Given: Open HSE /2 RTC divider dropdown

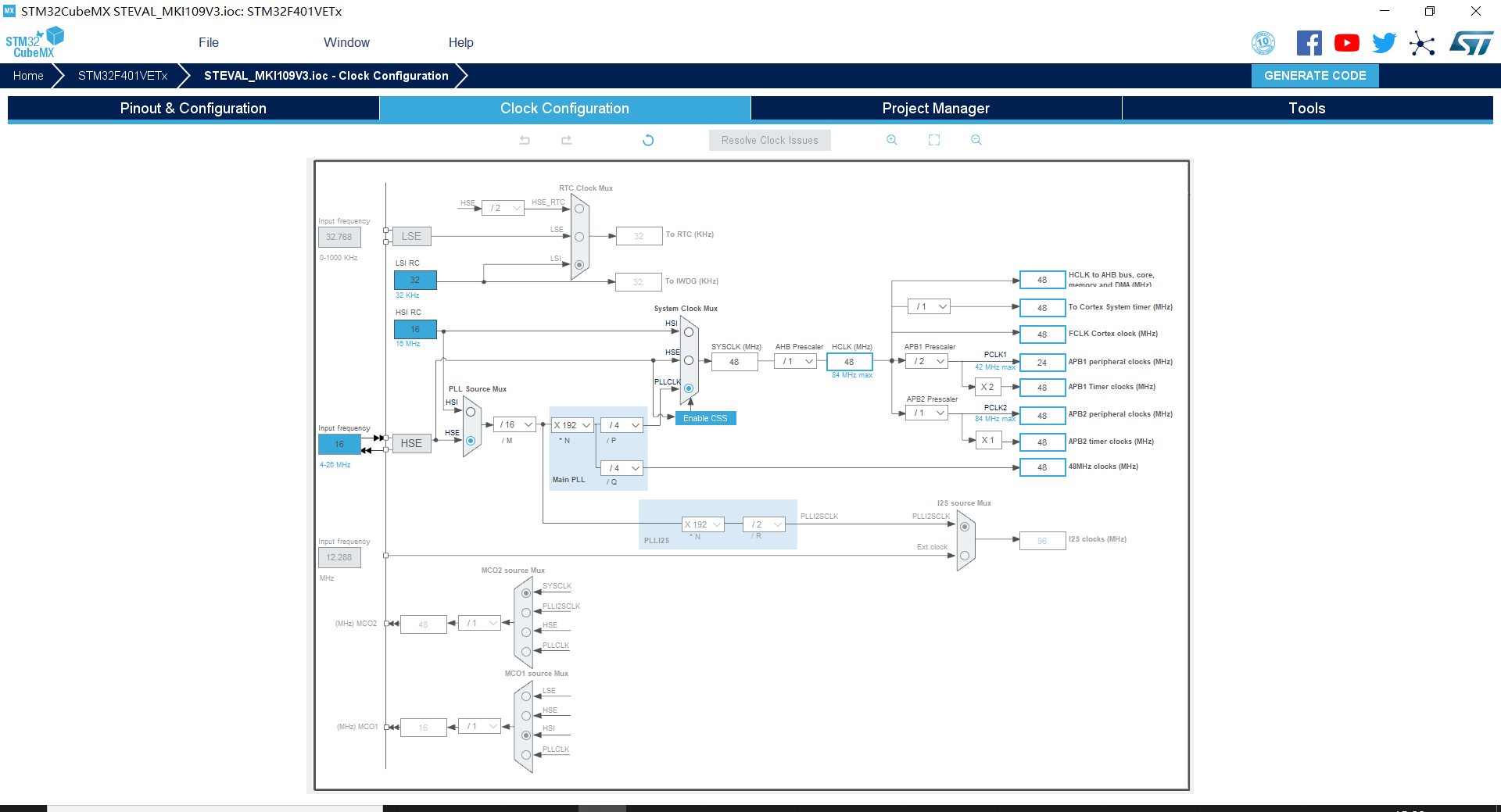Looking at the screenshot, I should pyautogui.click(x=503, y=208).
